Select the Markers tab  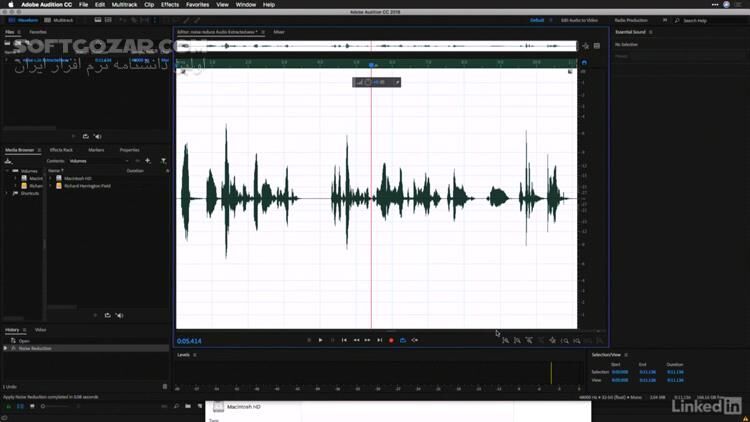coord(96,150)
